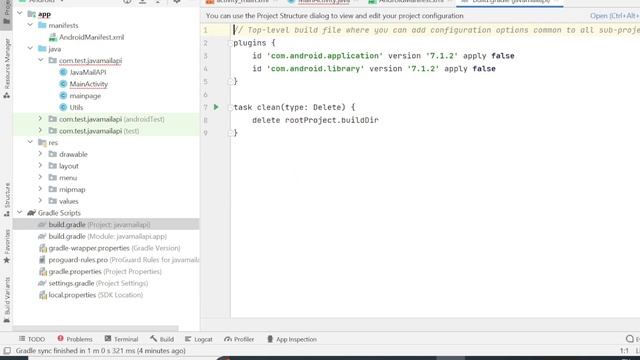Click the Gradle sync finished status message
The width and height of the screenshot is (640, 360).
[100, 351]
